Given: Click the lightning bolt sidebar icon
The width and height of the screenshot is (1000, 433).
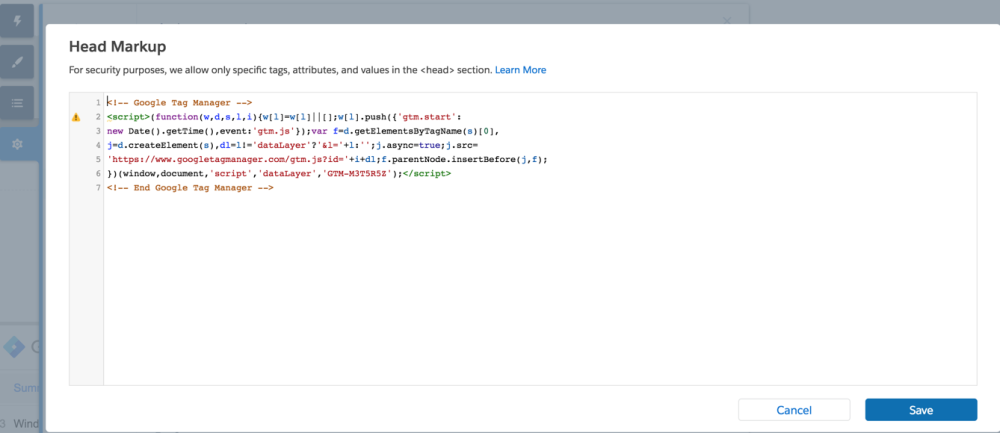Looking at the screenshot, I should point(18,22).
